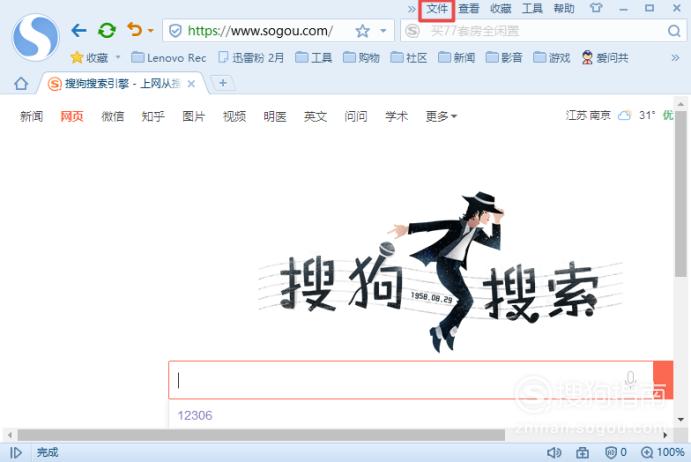Open the 新闻 bookmark folder

pos(457,58)
